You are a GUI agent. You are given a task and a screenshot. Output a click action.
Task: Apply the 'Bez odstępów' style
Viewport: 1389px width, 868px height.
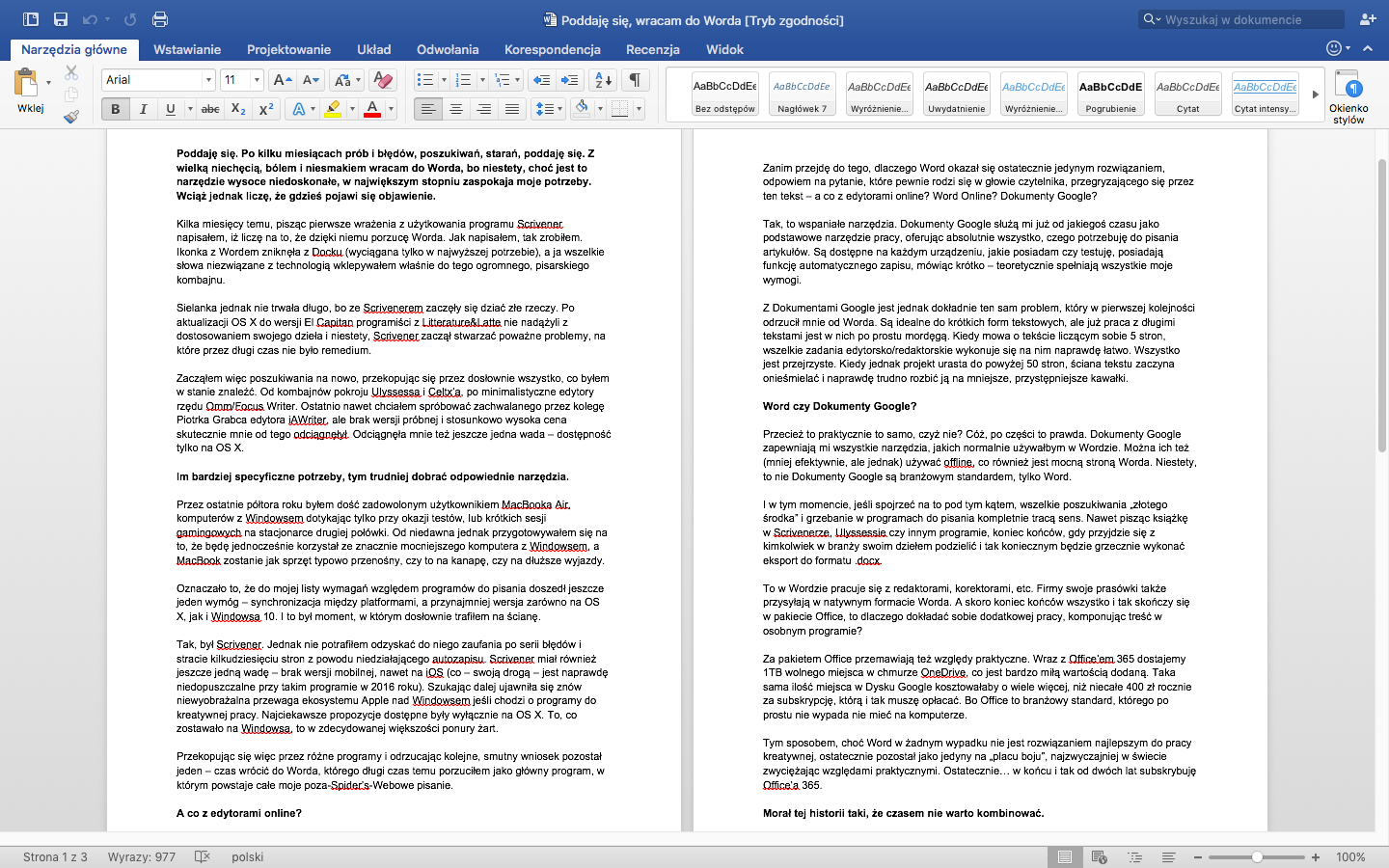pos(725,95)
